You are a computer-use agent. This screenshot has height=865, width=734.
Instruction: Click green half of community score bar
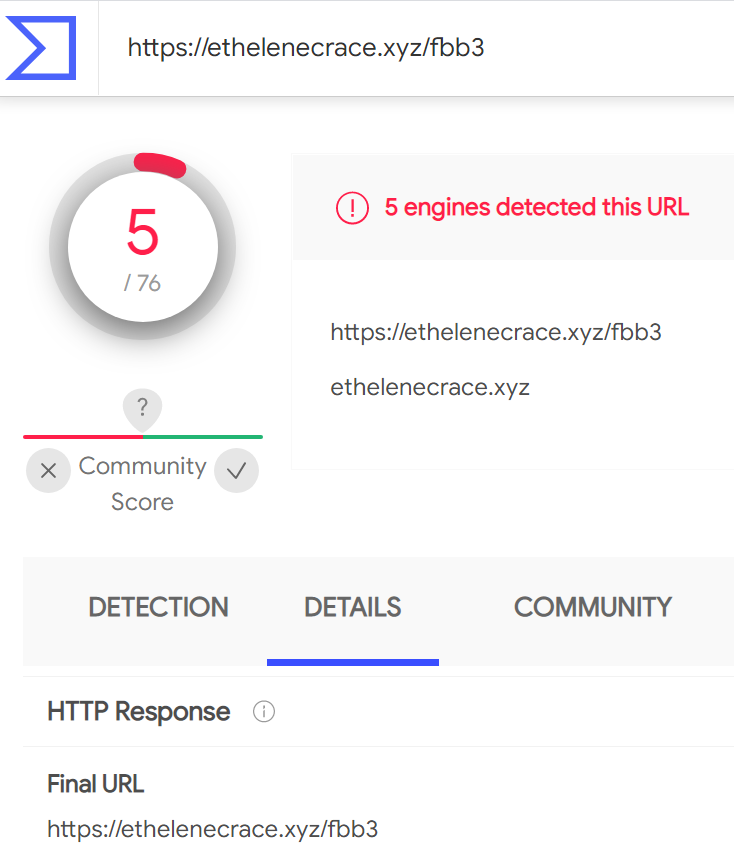[204, 437]
